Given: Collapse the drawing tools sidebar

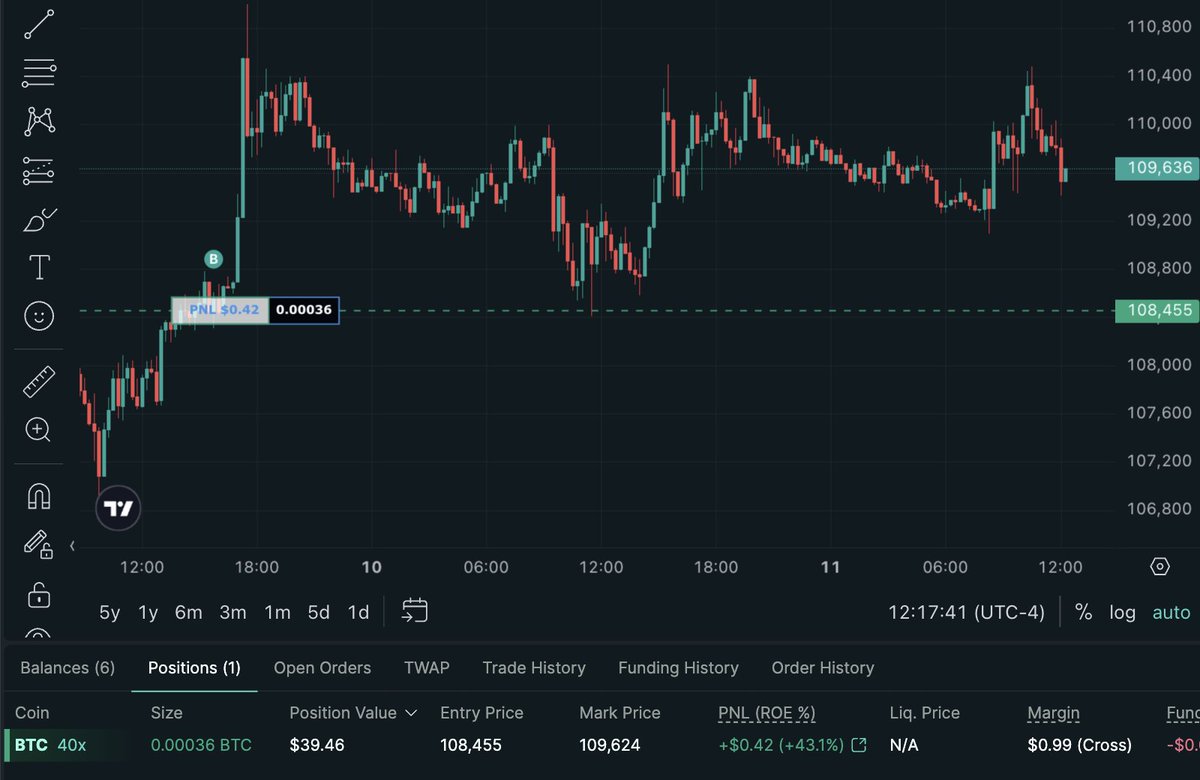Looking at the screenshot, I should point(71,546).
